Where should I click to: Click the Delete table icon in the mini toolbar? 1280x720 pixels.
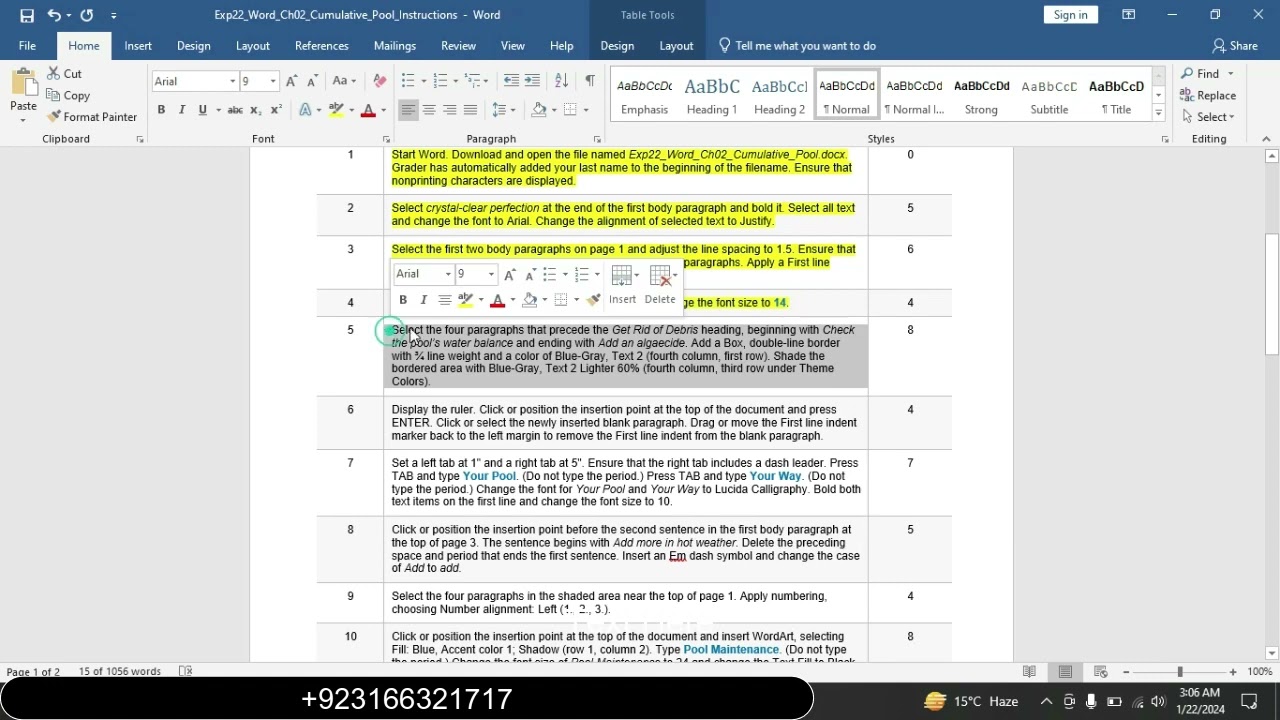pyautogui.click(x=660, y=285)
